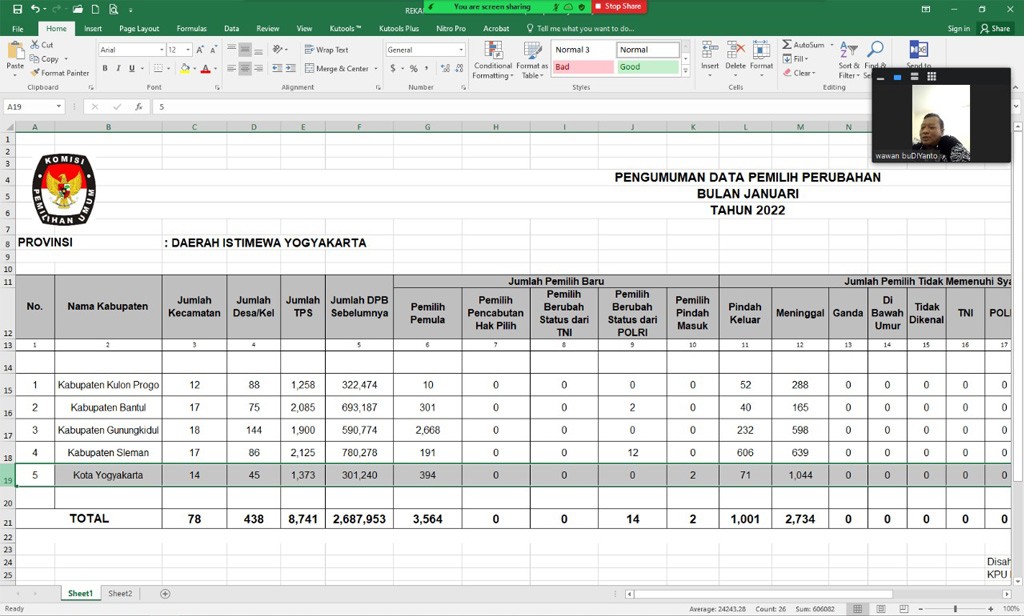Click the red Stop Share button

619,7
